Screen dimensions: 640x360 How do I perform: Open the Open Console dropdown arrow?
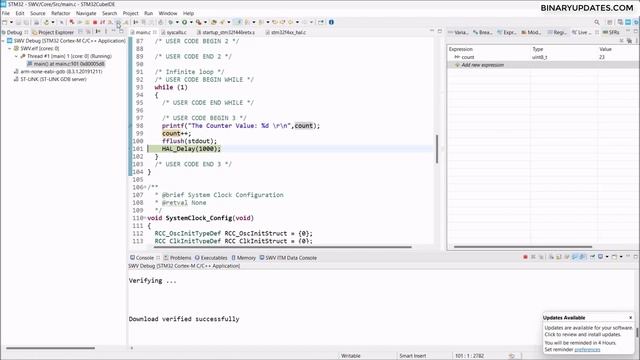click(x=621, y=257)
